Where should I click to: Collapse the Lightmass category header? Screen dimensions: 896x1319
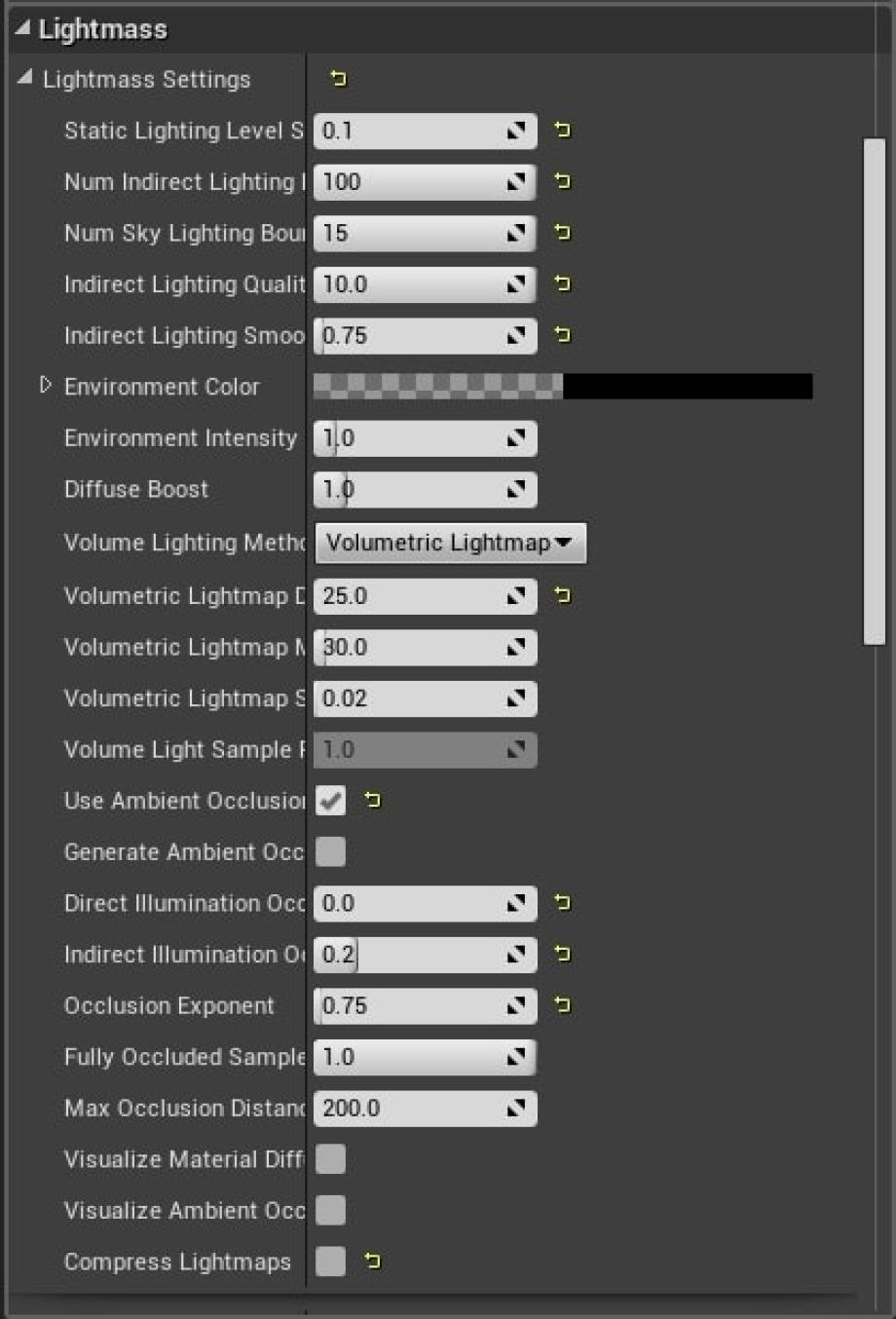tap(21, 29)
